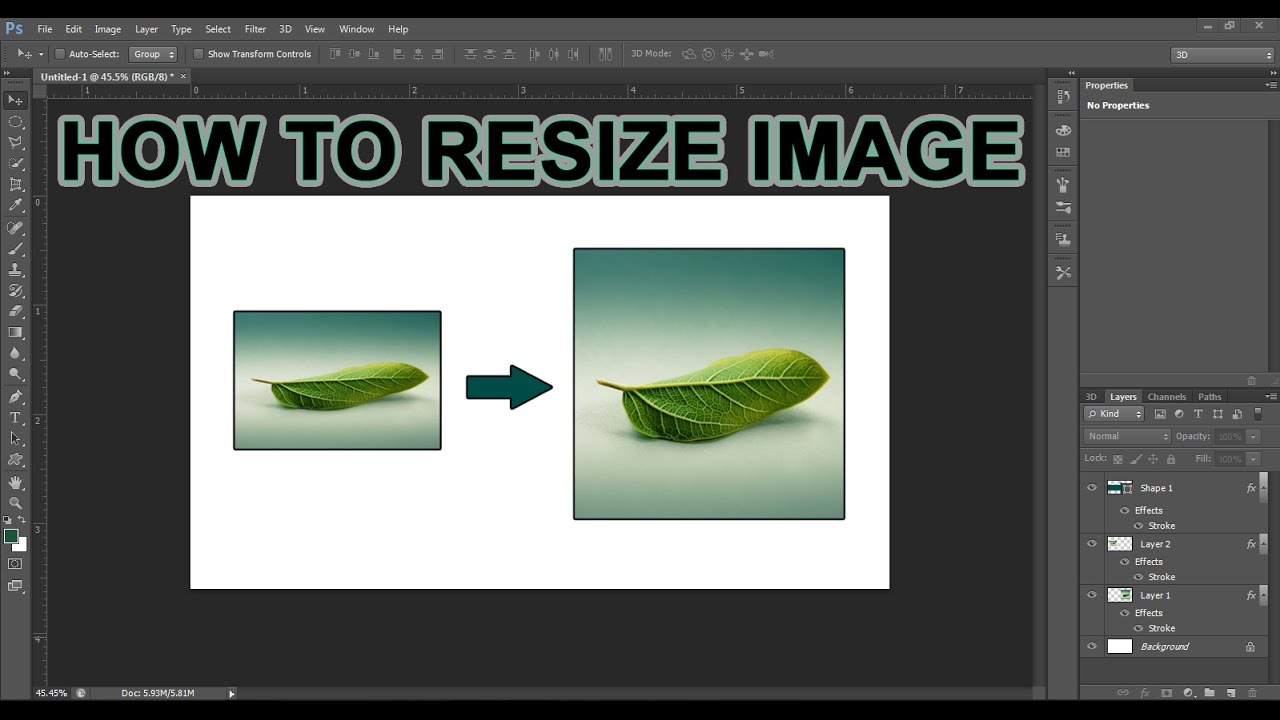Change screen mode icon in toolbox
The image size is (1280, 720).
(15, 587)
